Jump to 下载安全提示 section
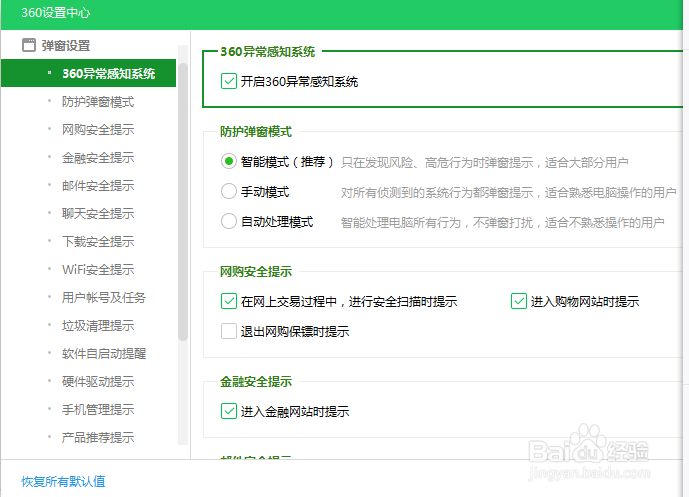The image size is (689, 497). click(98, 242)
